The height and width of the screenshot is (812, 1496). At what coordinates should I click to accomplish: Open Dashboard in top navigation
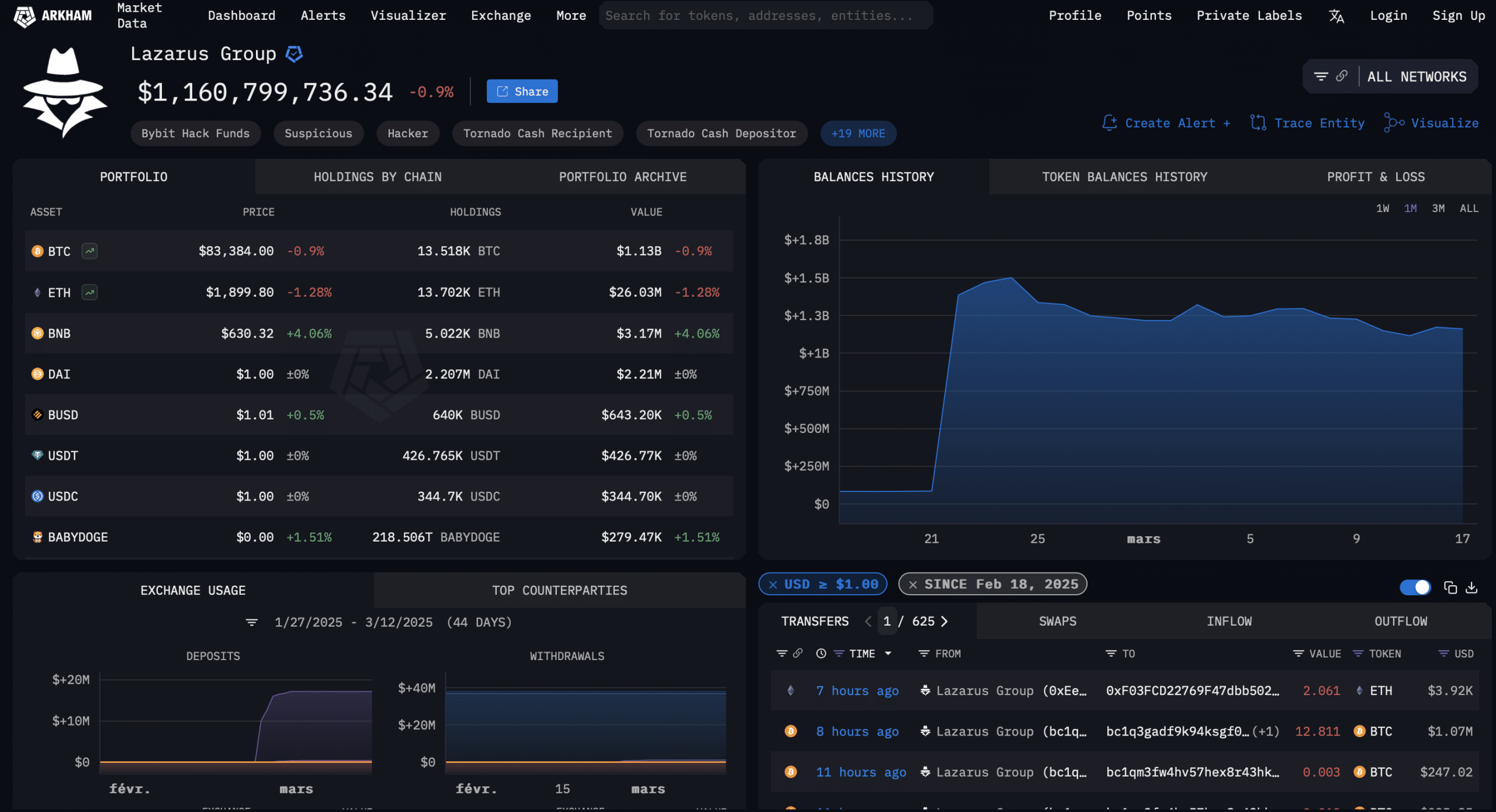point(241,16)
